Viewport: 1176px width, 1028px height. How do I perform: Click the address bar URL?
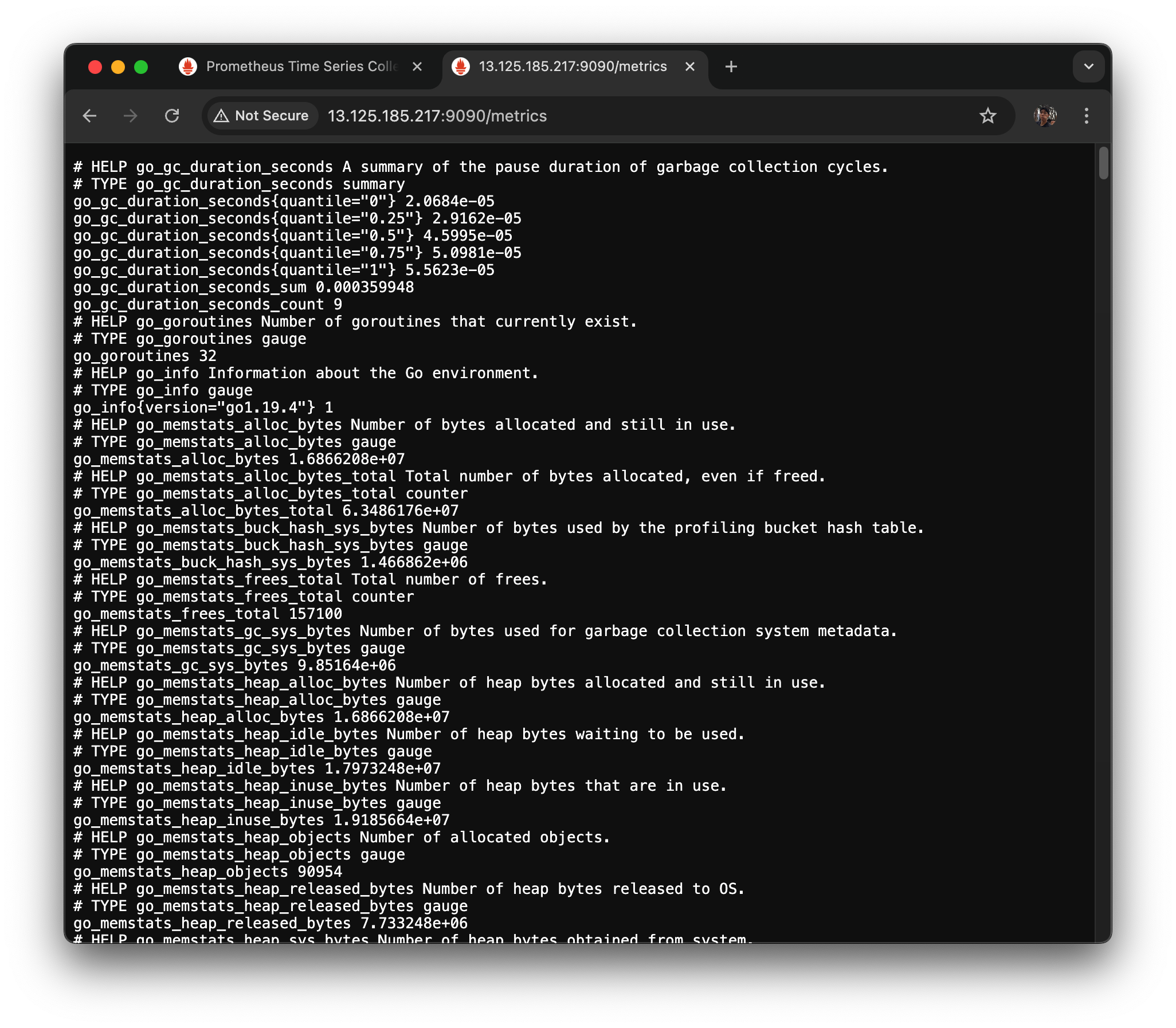click(437, 116)
